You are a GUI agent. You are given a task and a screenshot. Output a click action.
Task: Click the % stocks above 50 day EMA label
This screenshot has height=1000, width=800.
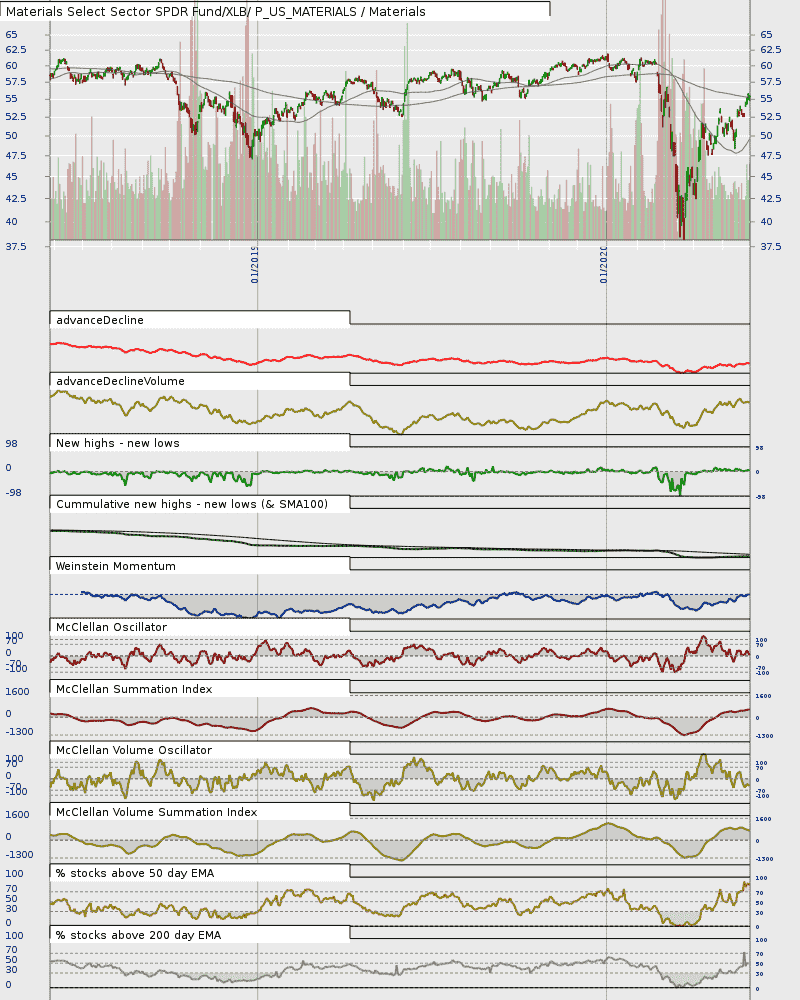(x=135, y=874)
